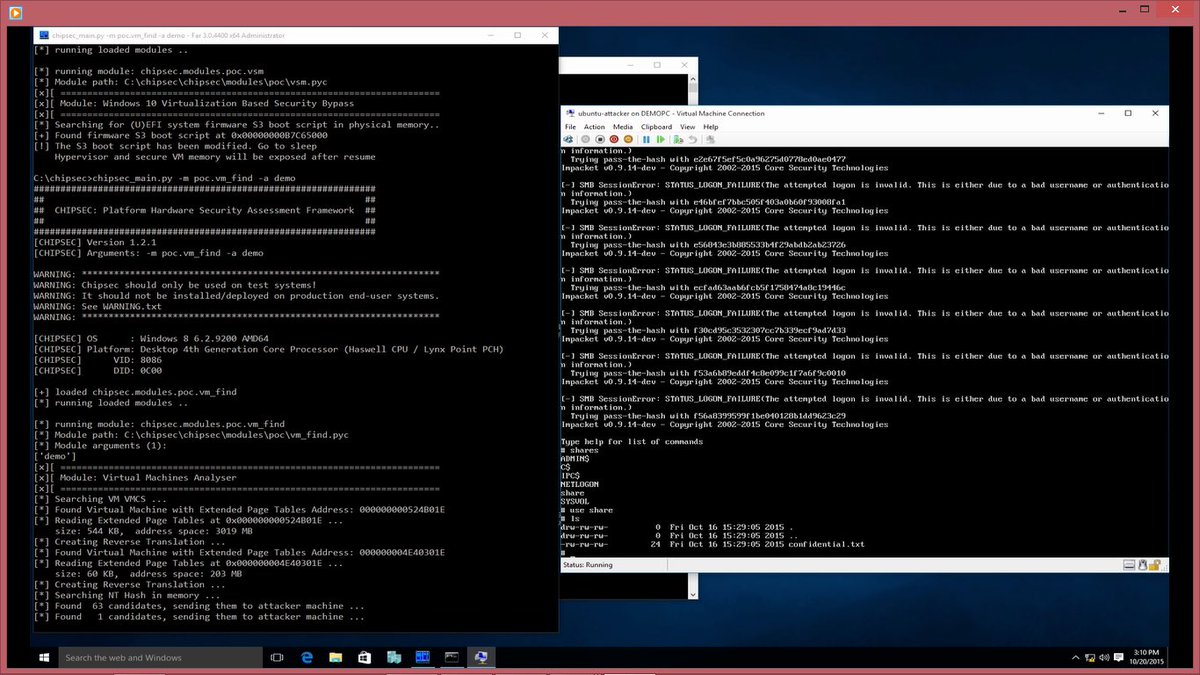Image resolution: width=1200 pixels, height=675 pixels.
Task: Open the Media menu
Action: (623, 127)
